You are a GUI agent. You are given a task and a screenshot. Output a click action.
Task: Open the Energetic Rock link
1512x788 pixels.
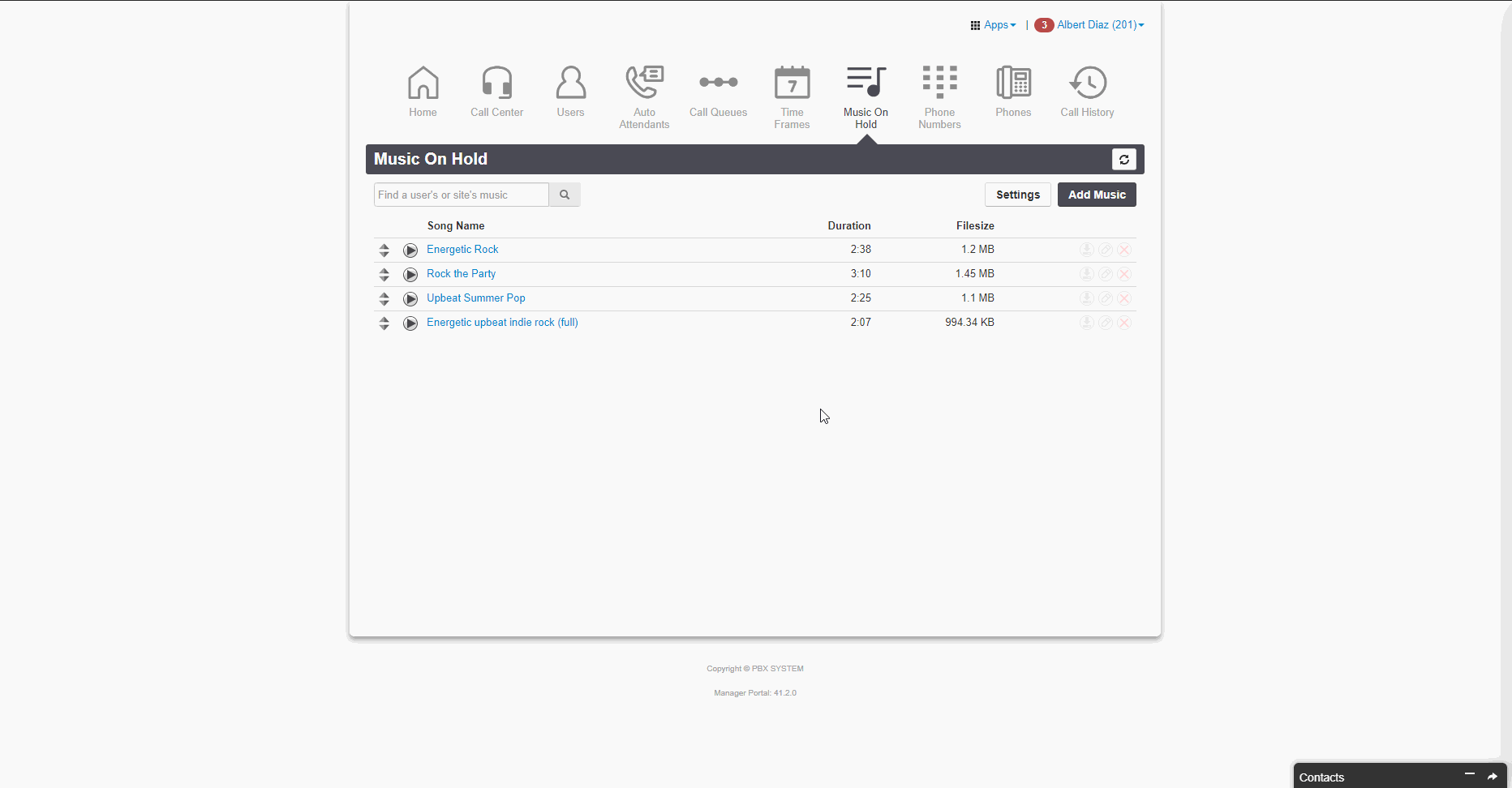tap(462, 250)
